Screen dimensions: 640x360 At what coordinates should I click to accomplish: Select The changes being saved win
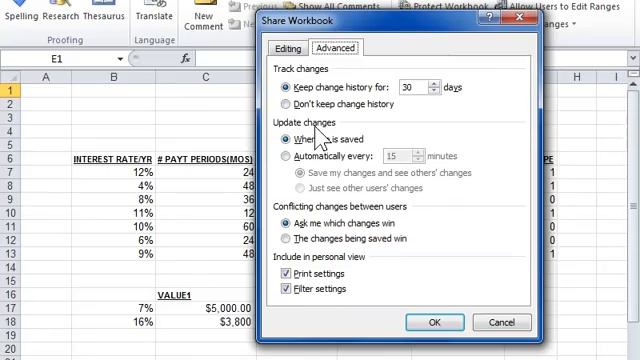344,239
